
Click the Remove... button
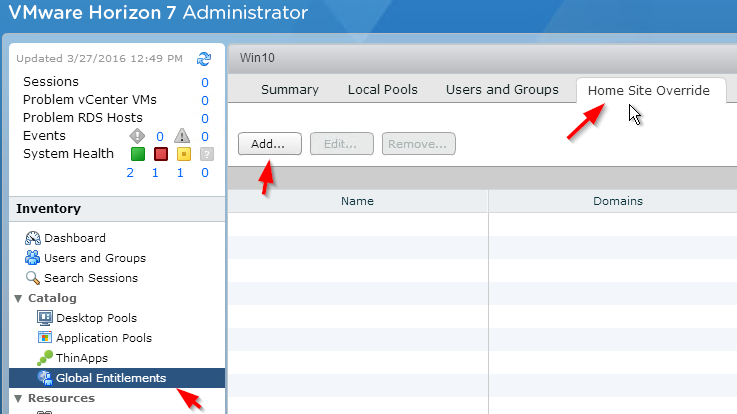(418, 144)
